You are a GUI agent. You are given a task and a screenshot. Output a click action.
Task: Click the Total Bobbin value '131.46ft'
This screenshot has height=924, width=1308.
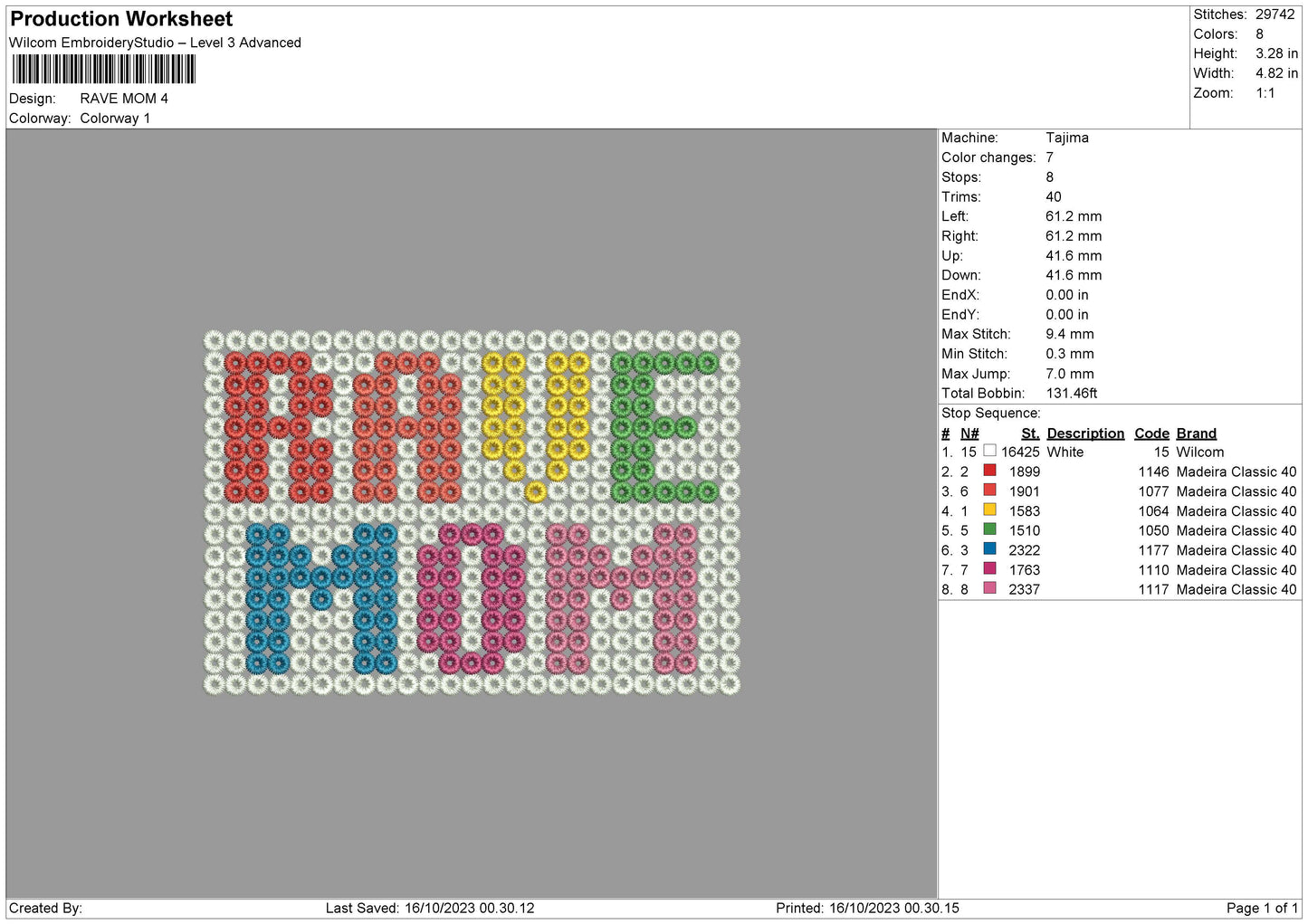[x=1072, y=393]
